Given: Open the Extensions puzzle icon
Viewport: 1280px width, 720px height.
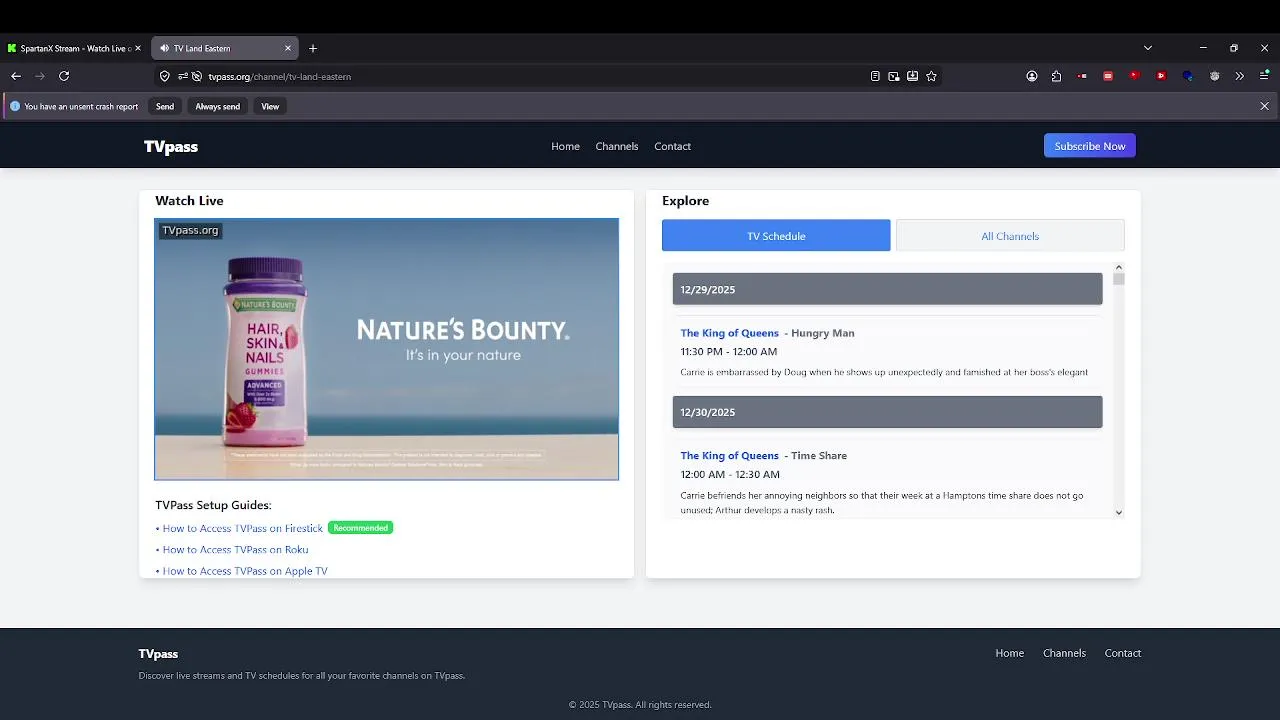Looking at the screenshot, I should tap(1056, 76).
